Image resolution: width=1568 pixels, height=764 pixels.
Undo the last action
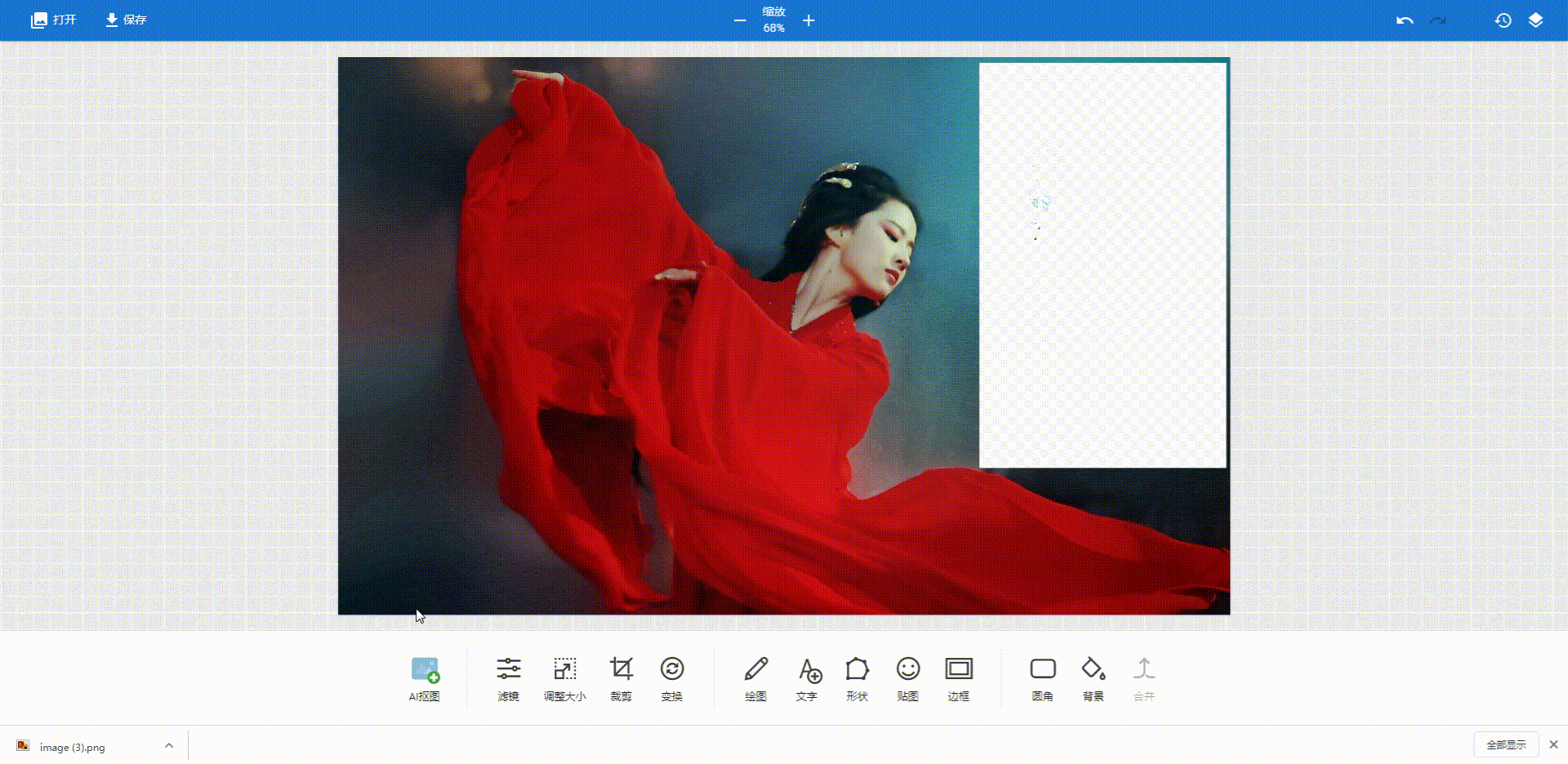coord(1405,20)
